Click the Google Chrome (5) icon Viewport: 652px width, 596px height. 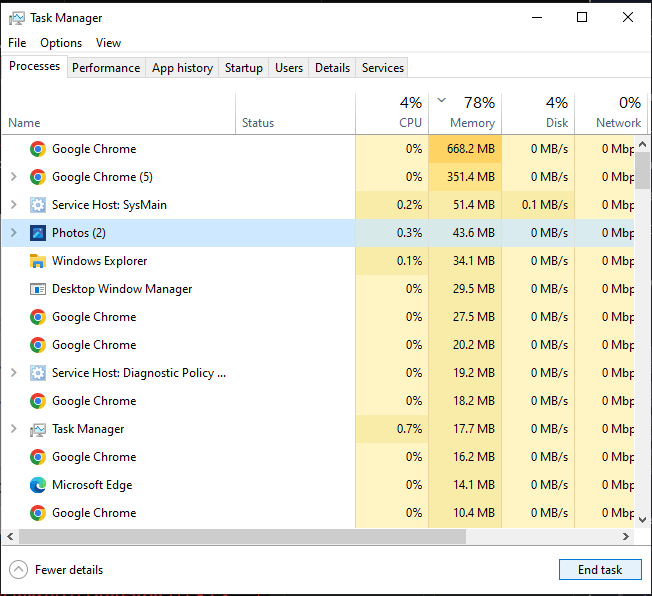point(38,177)
